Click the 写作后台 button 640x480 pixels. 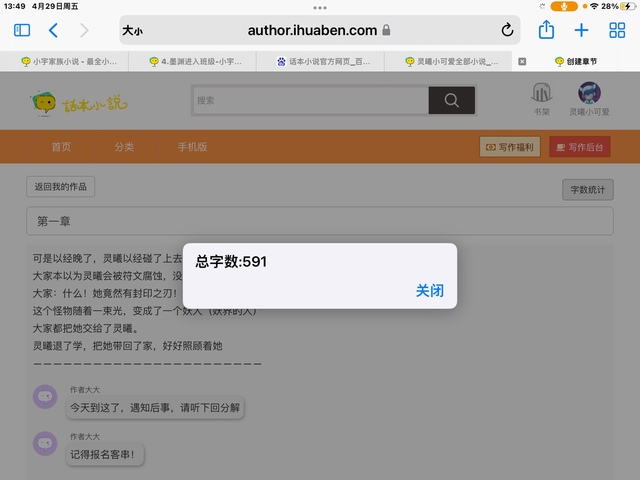pos(579,147)
